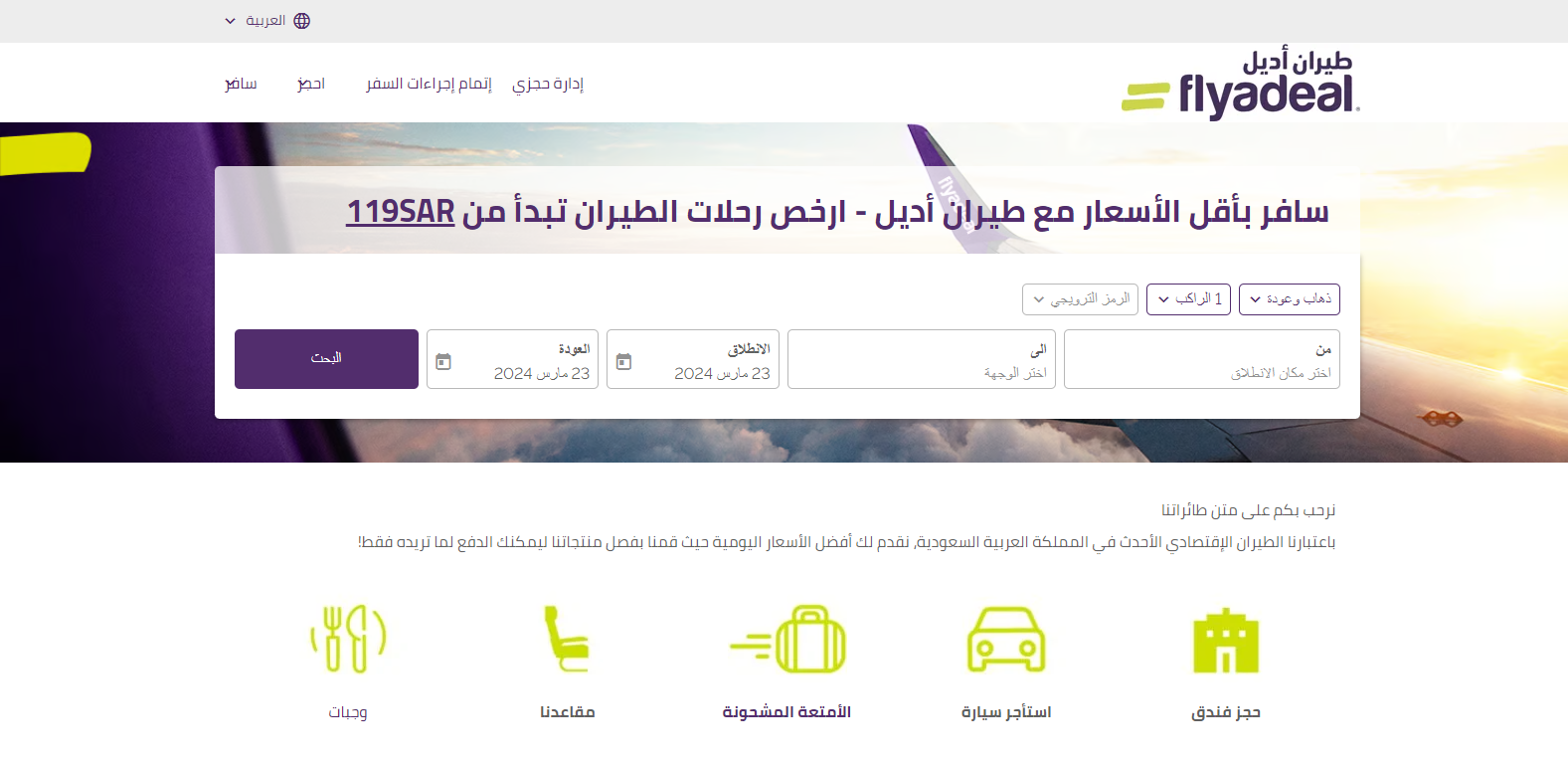1568x764 pixels.
Task: Click the 119SAR price link
Action: (400, 211)
